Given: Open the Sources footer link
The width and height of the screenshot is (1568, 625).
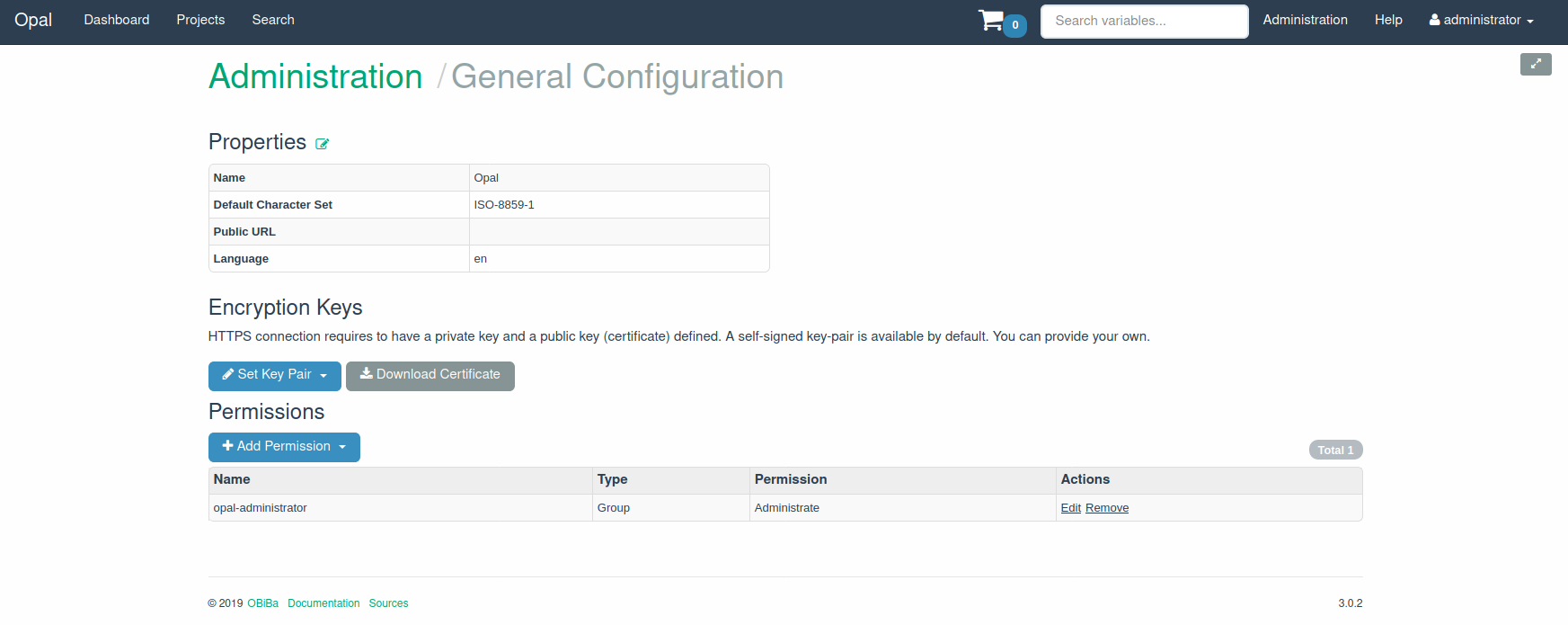Looking at the screenshot, I should pos(388,603).
